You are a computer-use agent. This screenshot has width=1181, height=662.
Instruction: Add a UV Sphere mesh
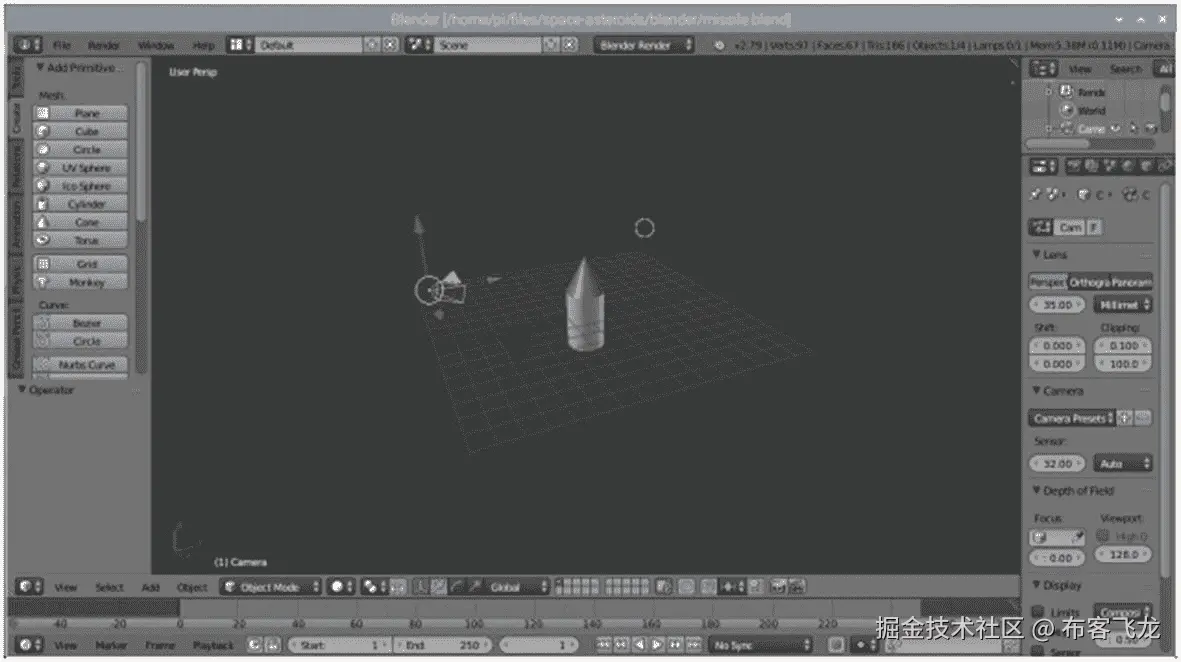point(80,167)
